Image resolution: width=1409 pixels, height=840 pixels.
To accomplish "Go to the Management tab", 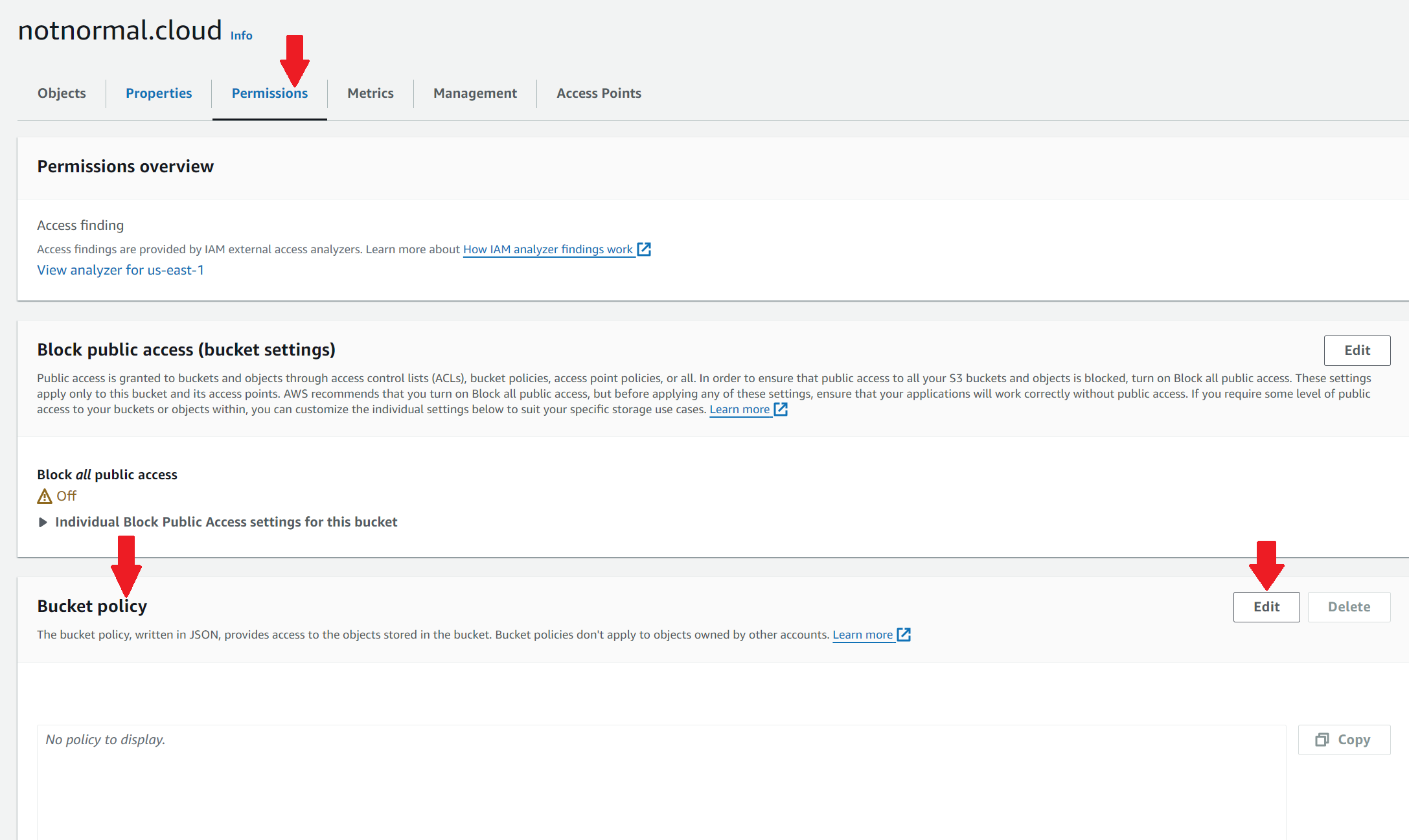I will (475, 93).
